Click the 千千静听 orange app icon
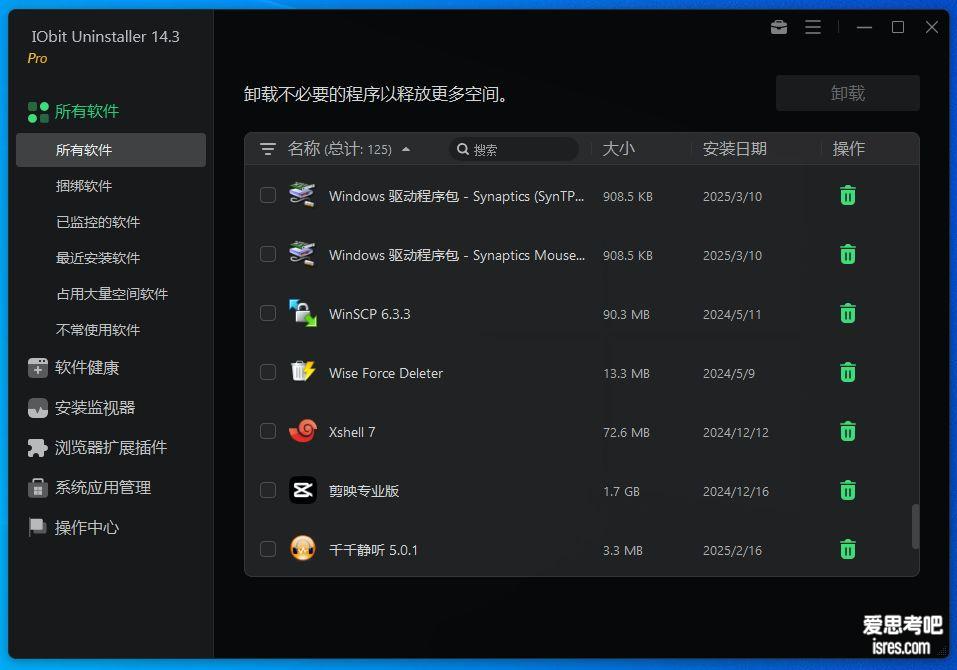 click(x=303, y=549)
